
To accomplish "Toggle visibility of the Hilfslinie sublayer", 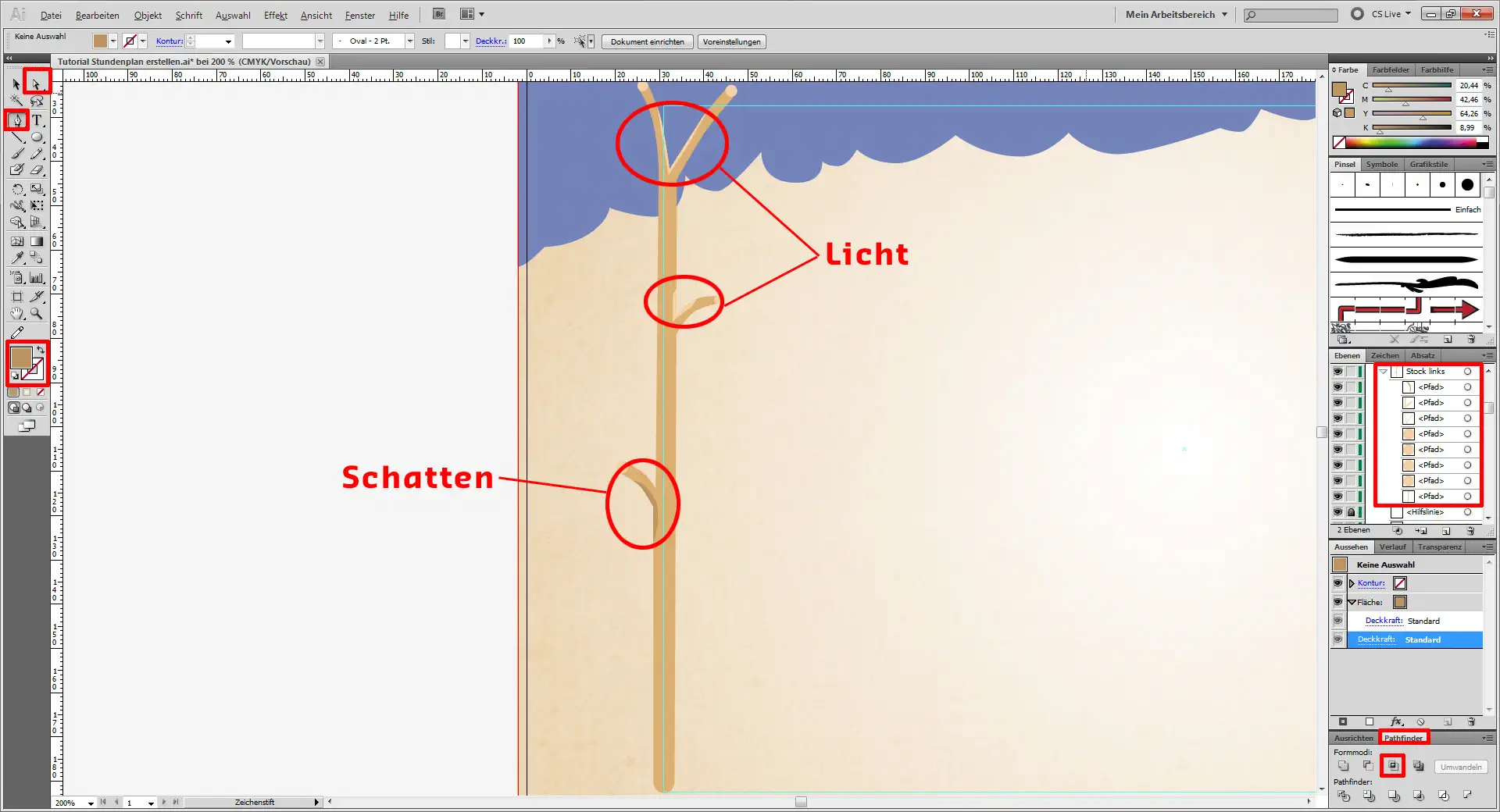I will click(x=1337, y=512).
